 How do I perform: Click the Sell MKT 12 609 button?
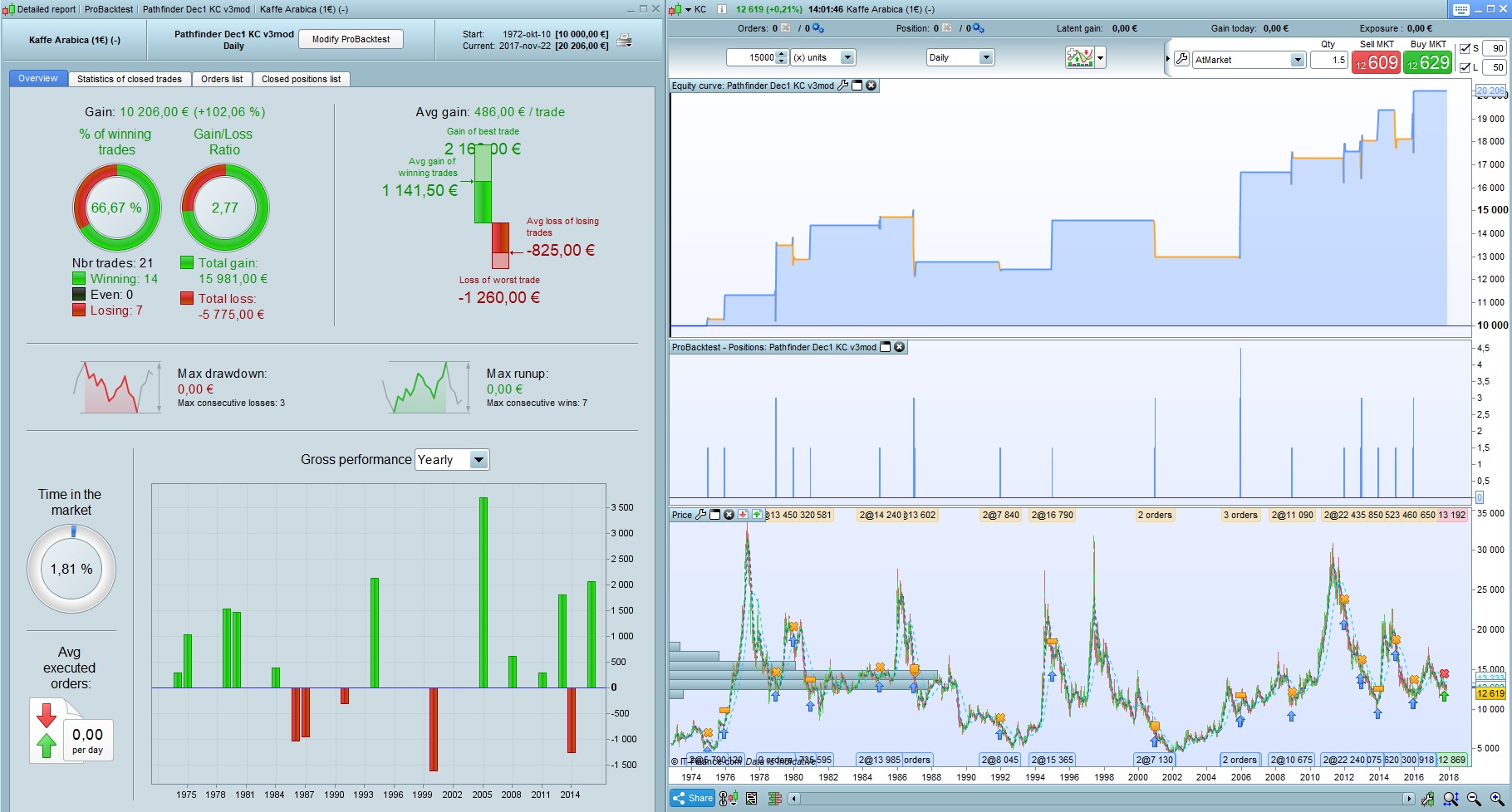click(1376, 62)
